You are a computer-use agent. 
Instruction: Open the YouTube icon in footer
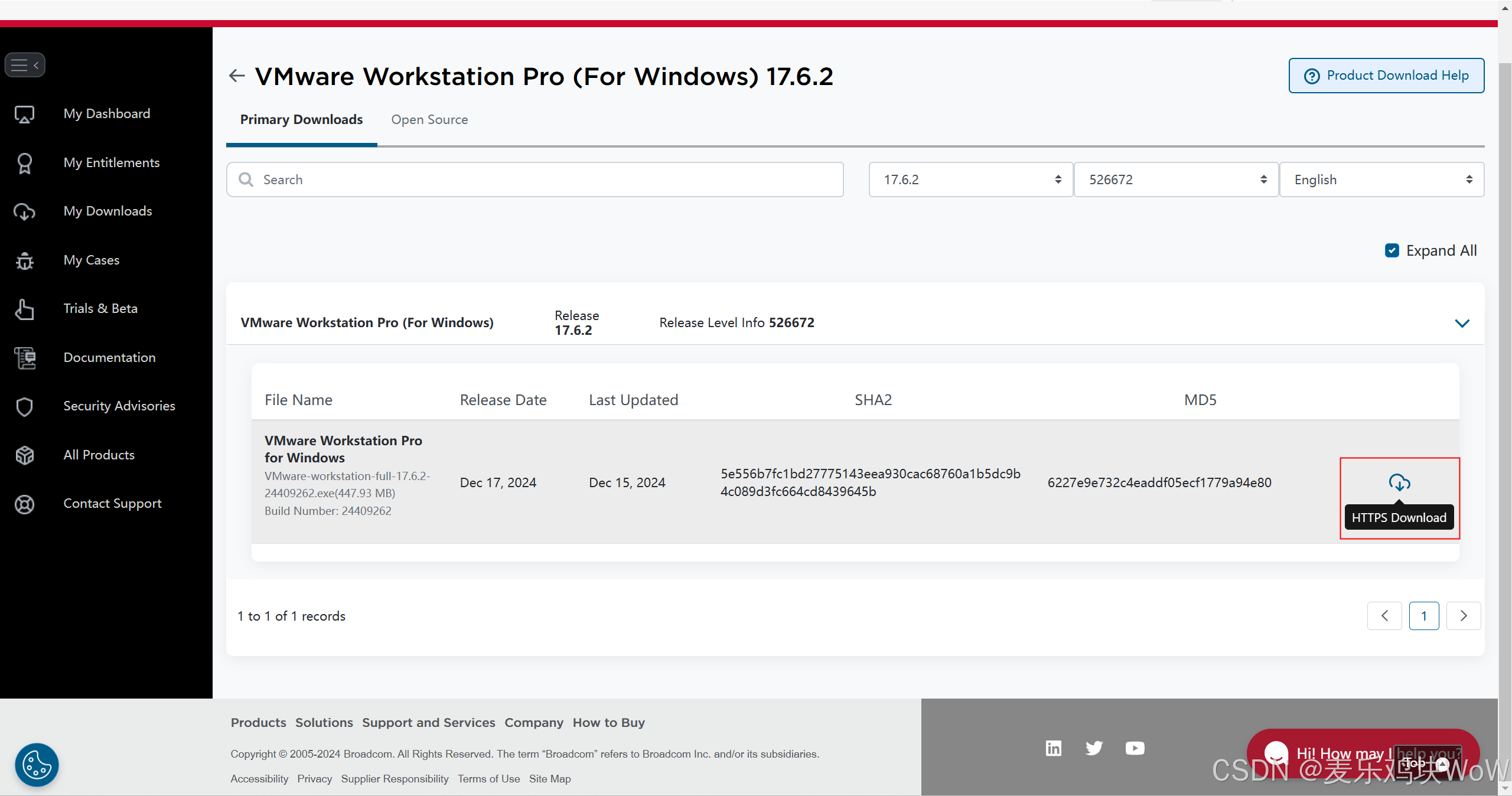[x=1135, y=748]
